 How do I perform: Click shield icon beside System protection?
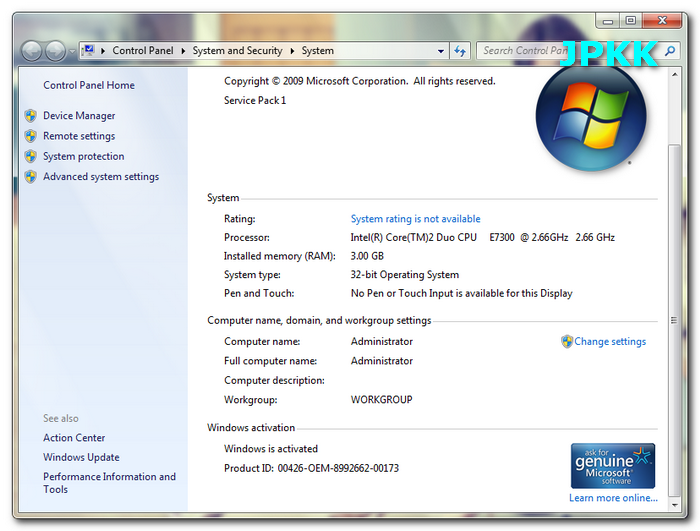click(31, 156)
